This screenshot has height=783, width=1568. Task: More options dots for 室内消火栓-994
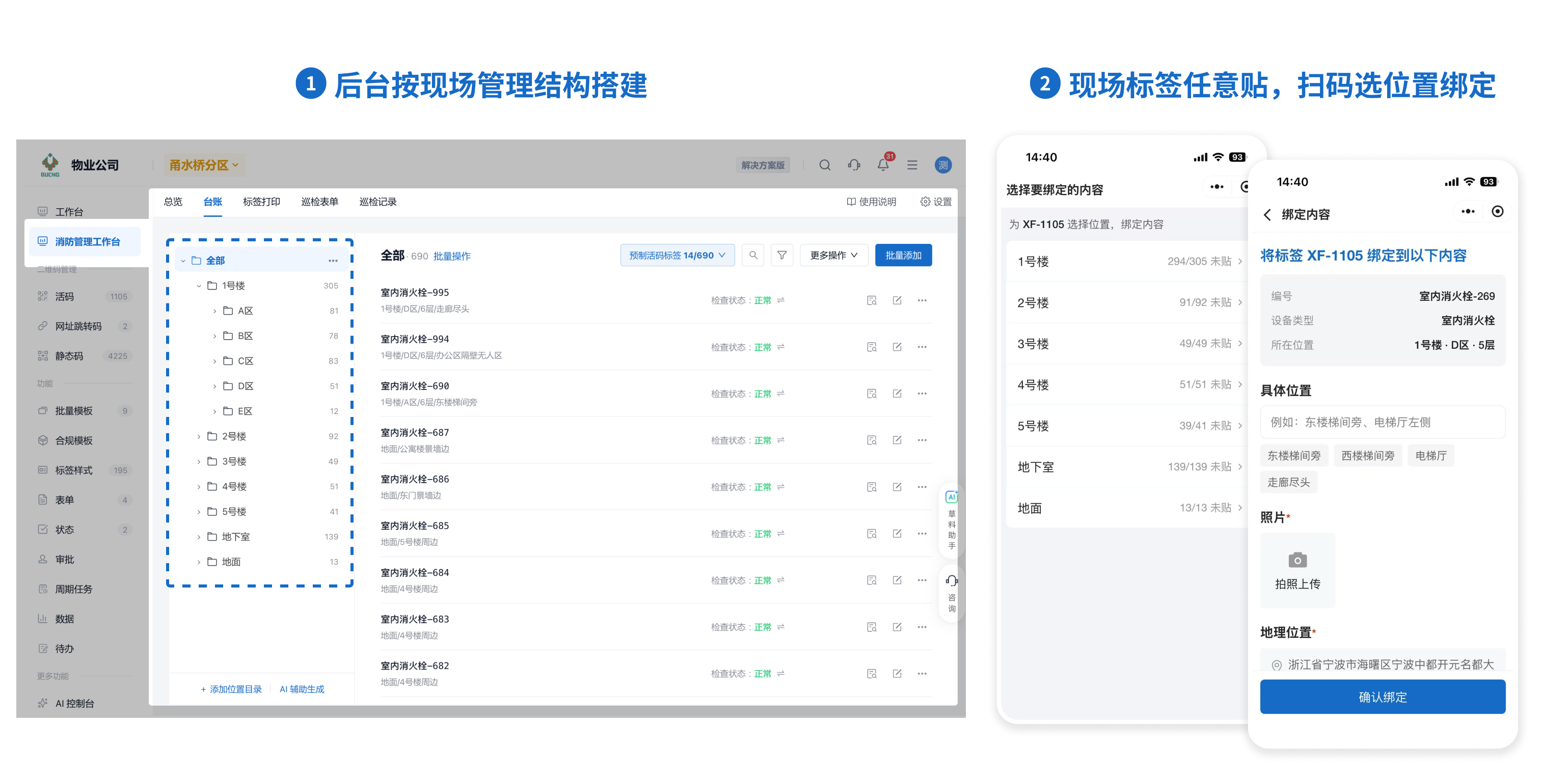[x=922, y=347]
